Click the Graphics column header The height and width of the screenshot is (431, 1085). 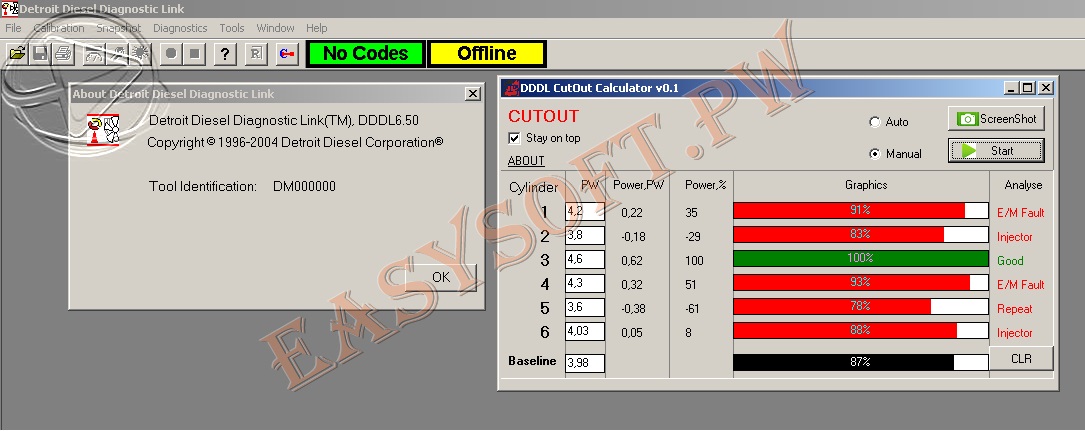(866, 185)
